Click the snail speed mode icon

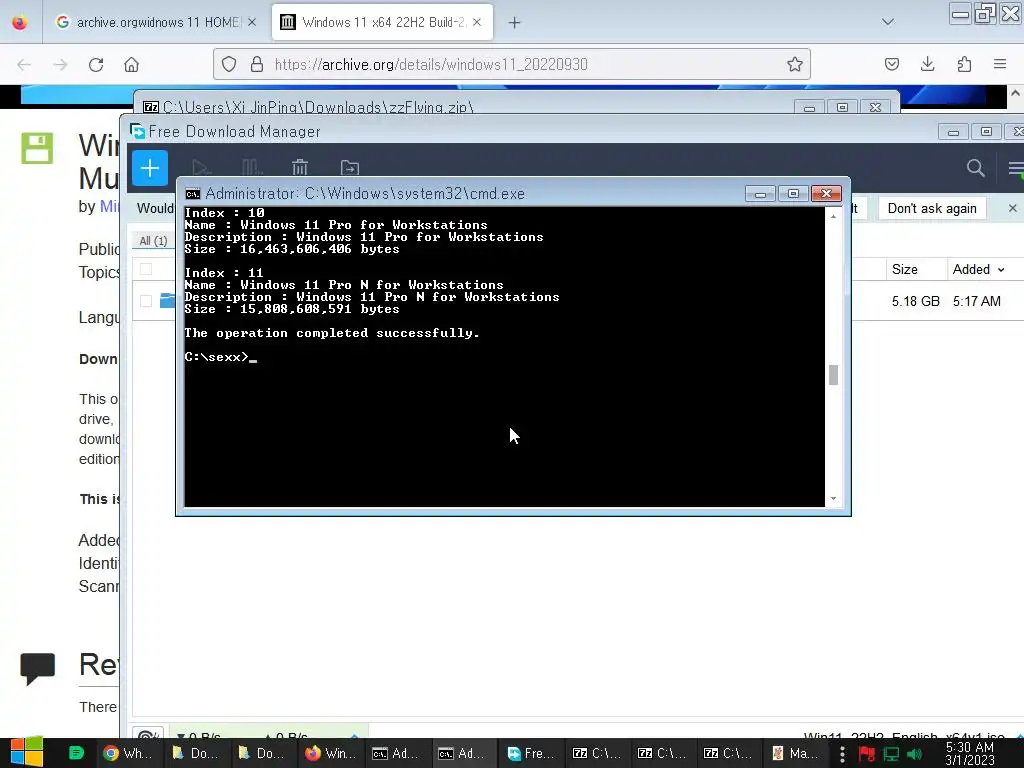point(149,735)
